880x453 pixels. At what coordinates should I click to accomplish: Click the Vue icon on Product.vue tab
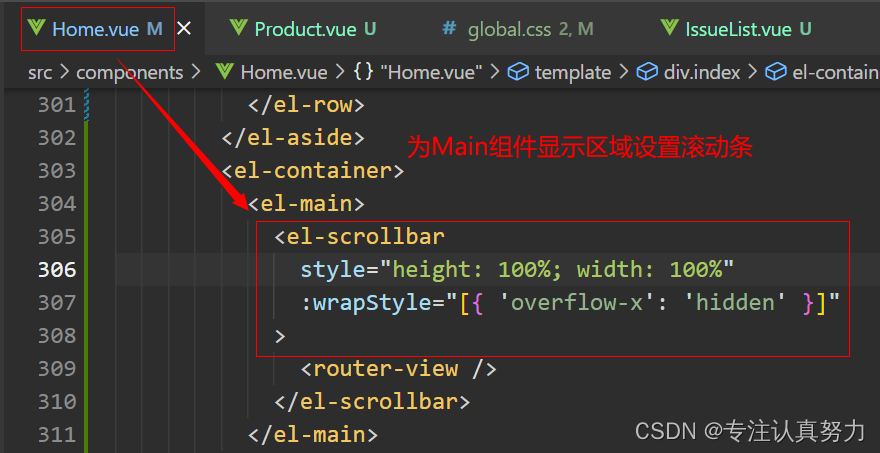239,28
